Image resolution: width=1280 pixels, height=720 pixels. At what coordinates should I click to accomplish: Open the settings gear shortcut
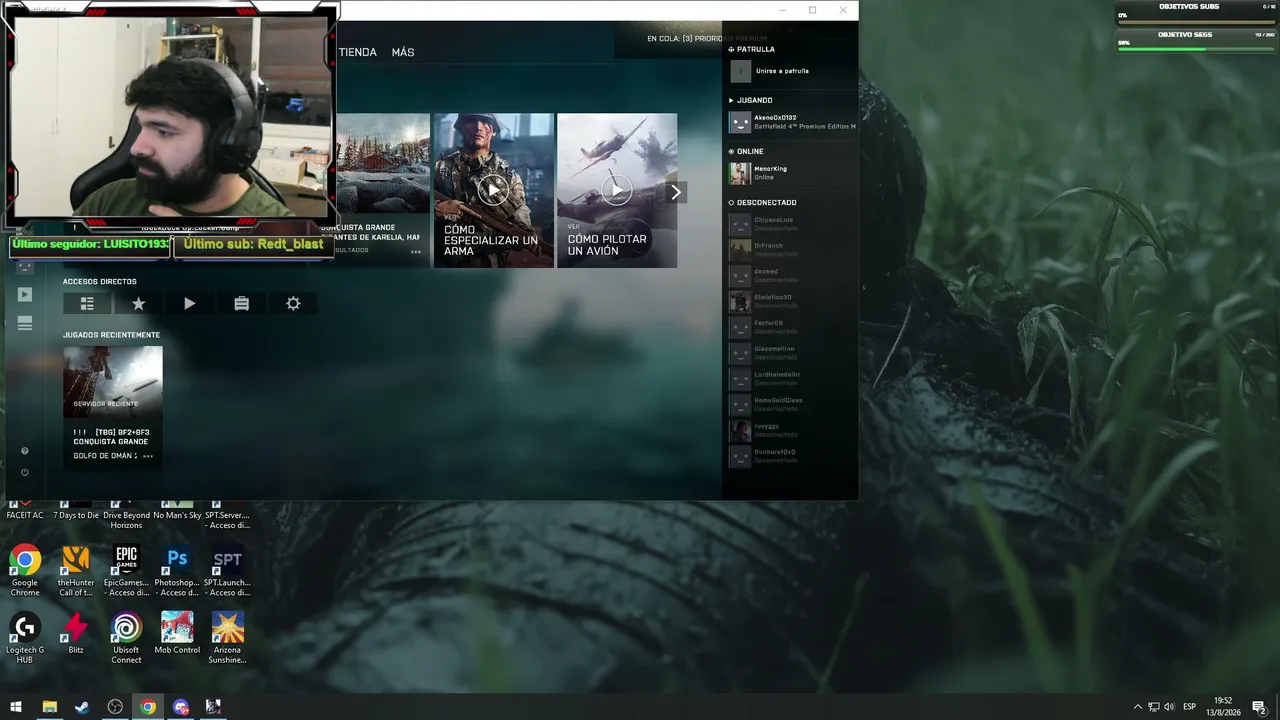coord(293,303)
